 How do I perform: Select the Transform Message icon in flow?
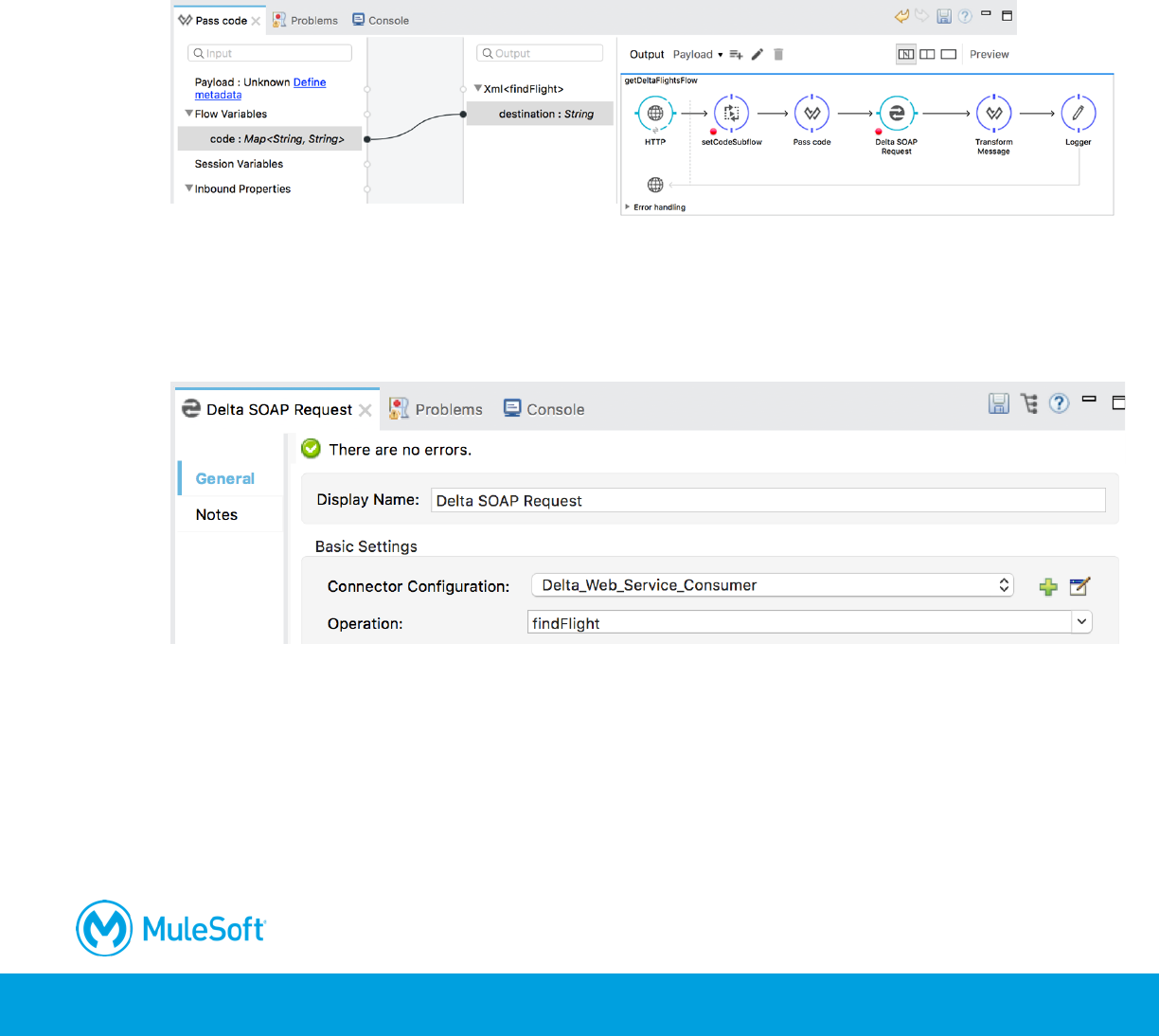[x=994, y=113]
